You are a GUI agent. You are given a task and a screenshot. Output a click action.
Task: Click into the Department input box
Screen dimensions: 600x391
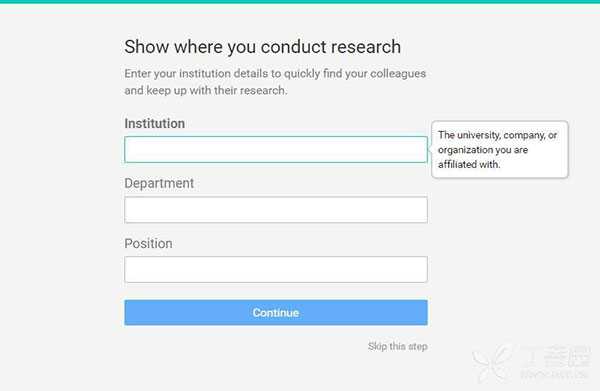click(x=276, y=210)
